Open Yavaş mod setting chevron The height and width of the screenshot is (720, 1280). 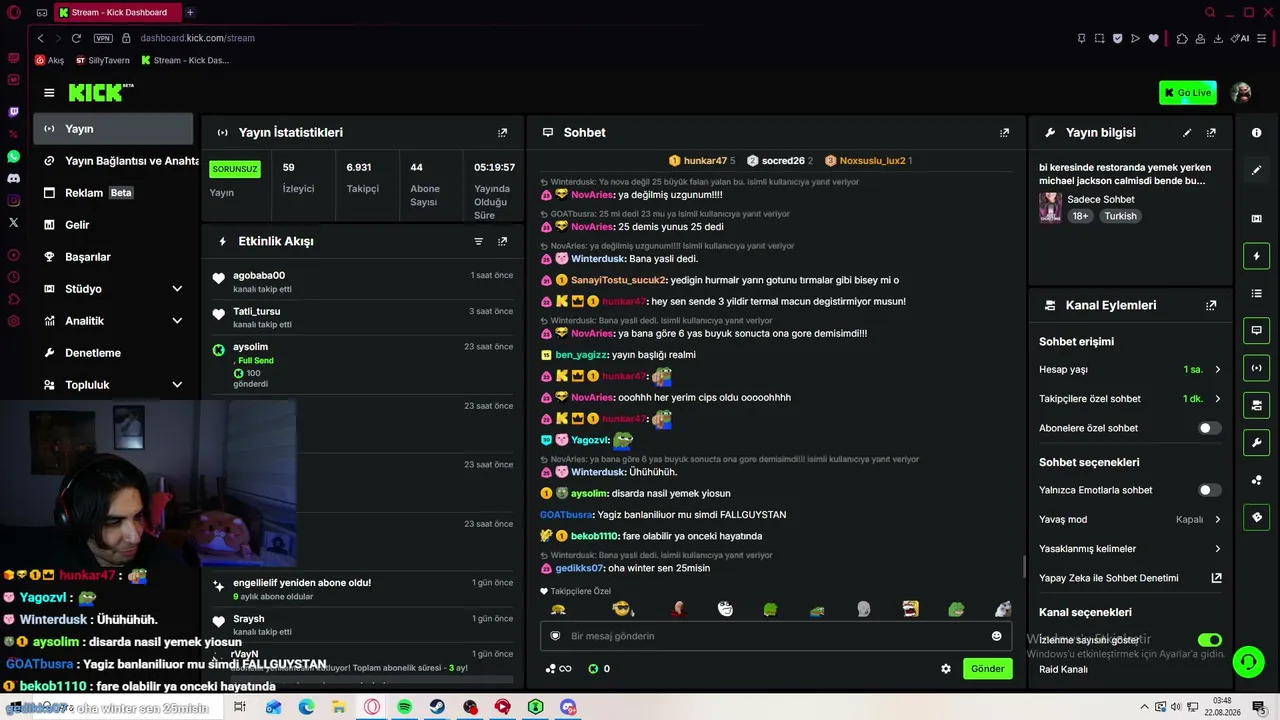tap(1217, 520)
